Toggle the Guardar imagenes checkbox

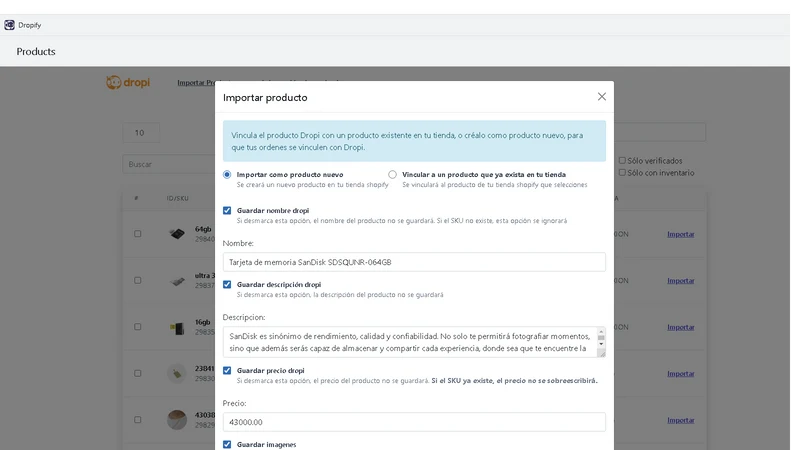point(227,444)
